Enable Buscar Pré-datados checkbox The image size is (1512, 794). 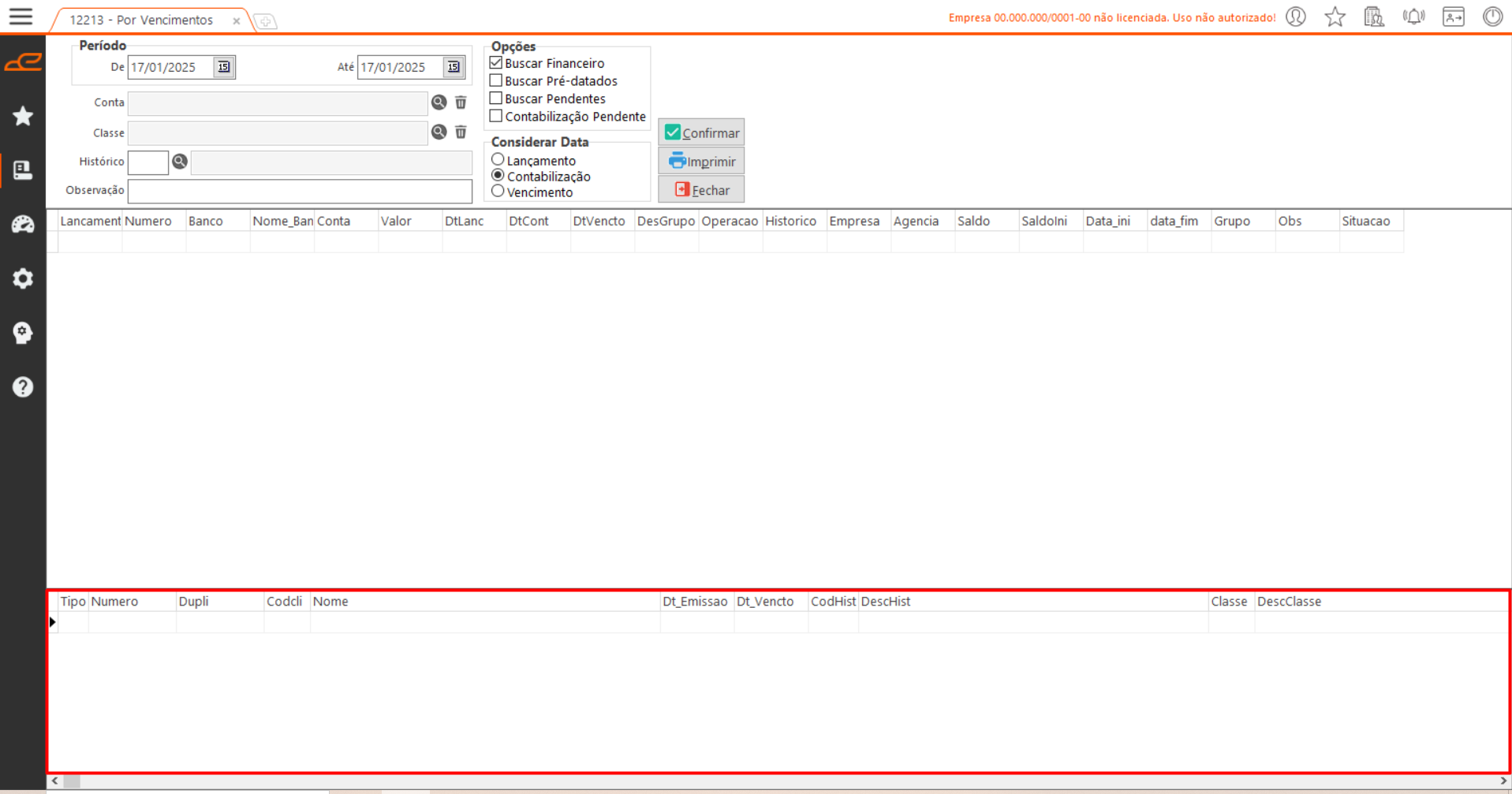click(496, 80)
